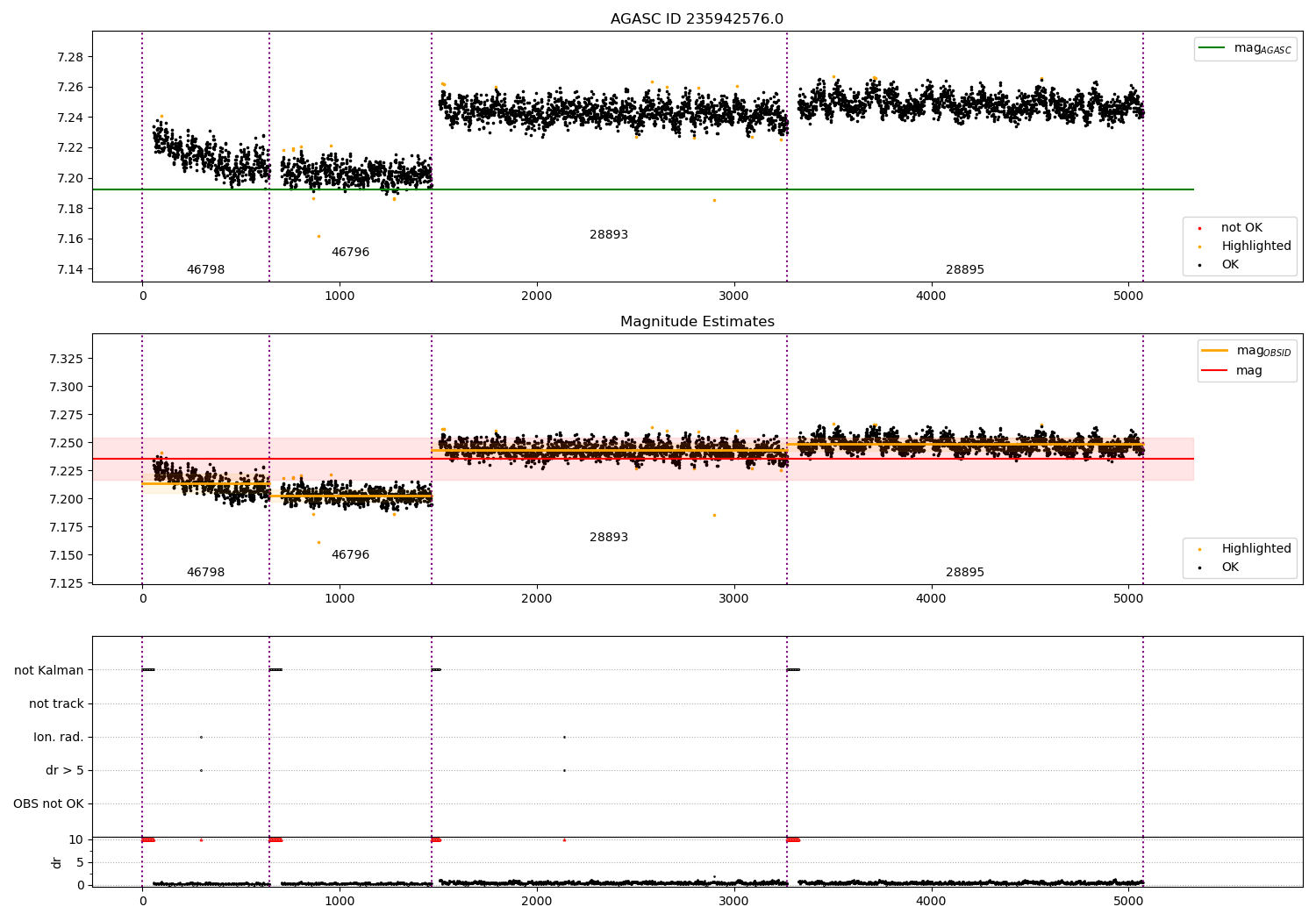Viewport: 1316px width, 921px height.
Task: Select 46796 label in Magnitude Estimates plot
Action: 350,555
